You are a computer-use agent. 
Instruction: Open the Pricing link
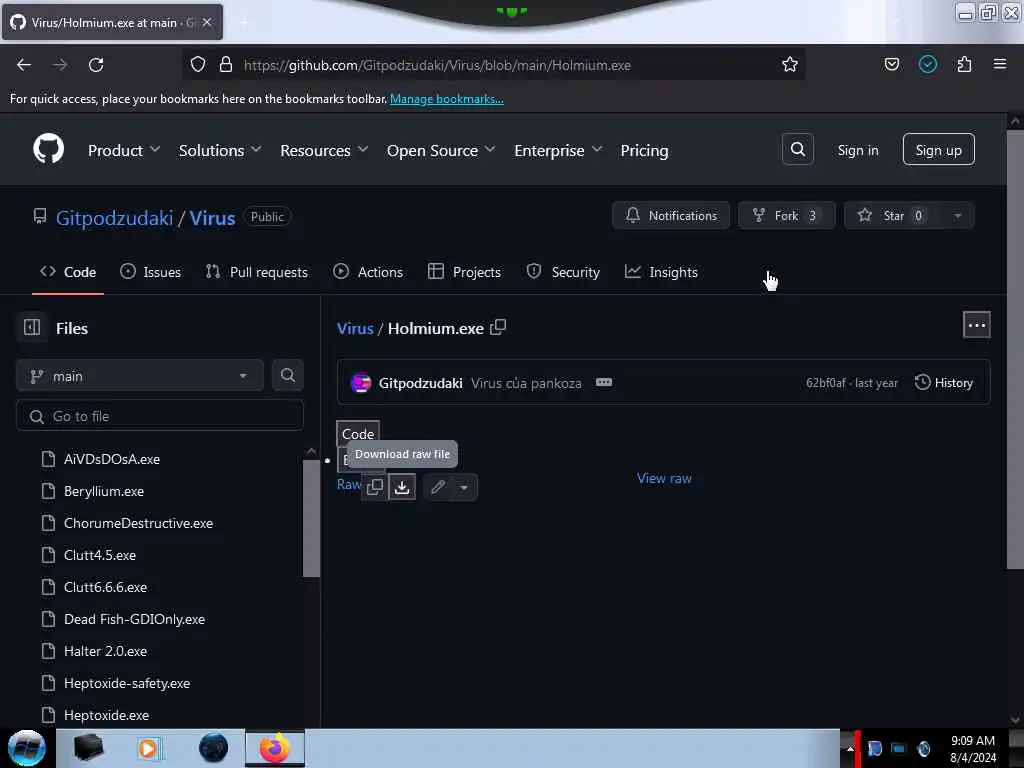(644, 151)
